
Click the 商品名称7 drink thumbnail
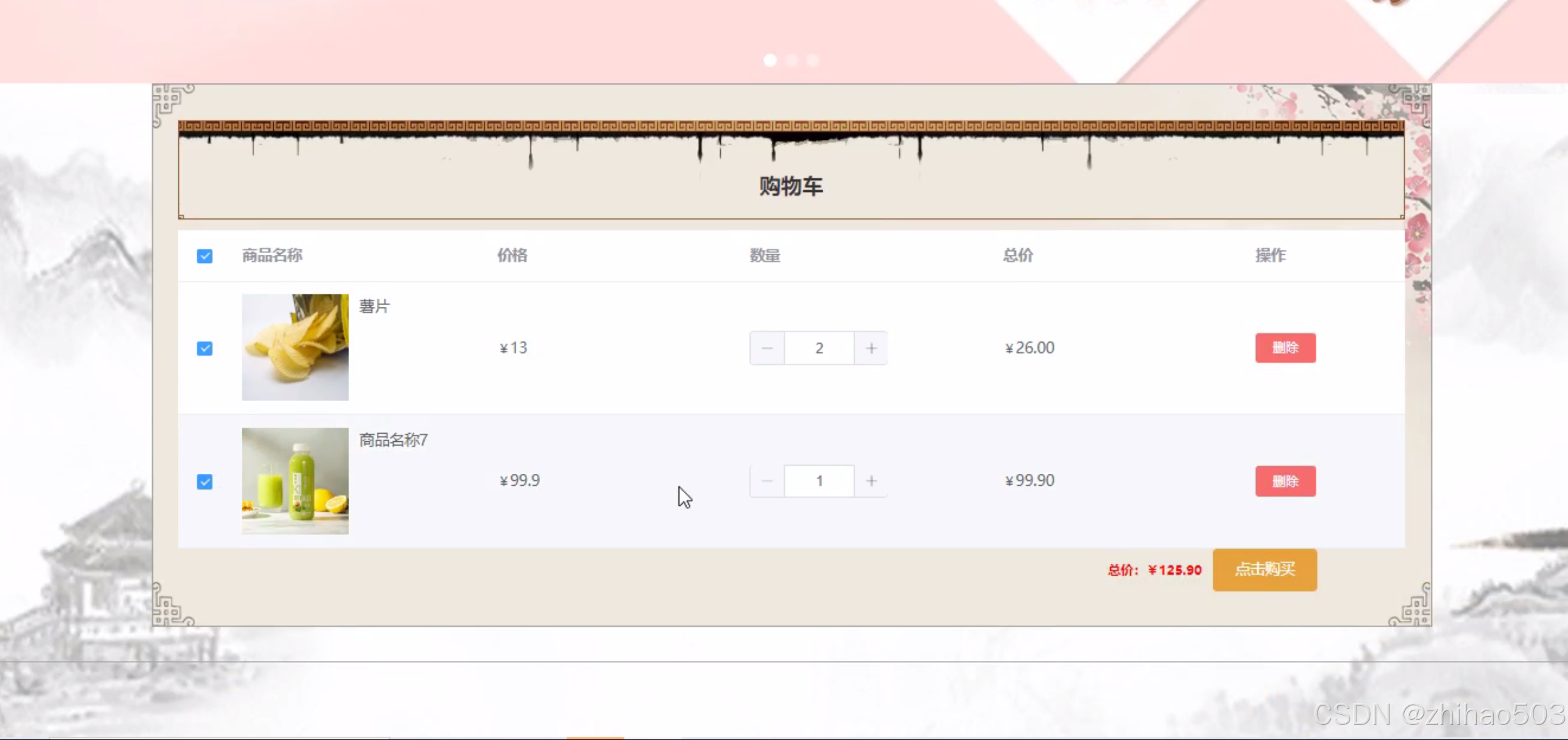[x=295, y=480]
